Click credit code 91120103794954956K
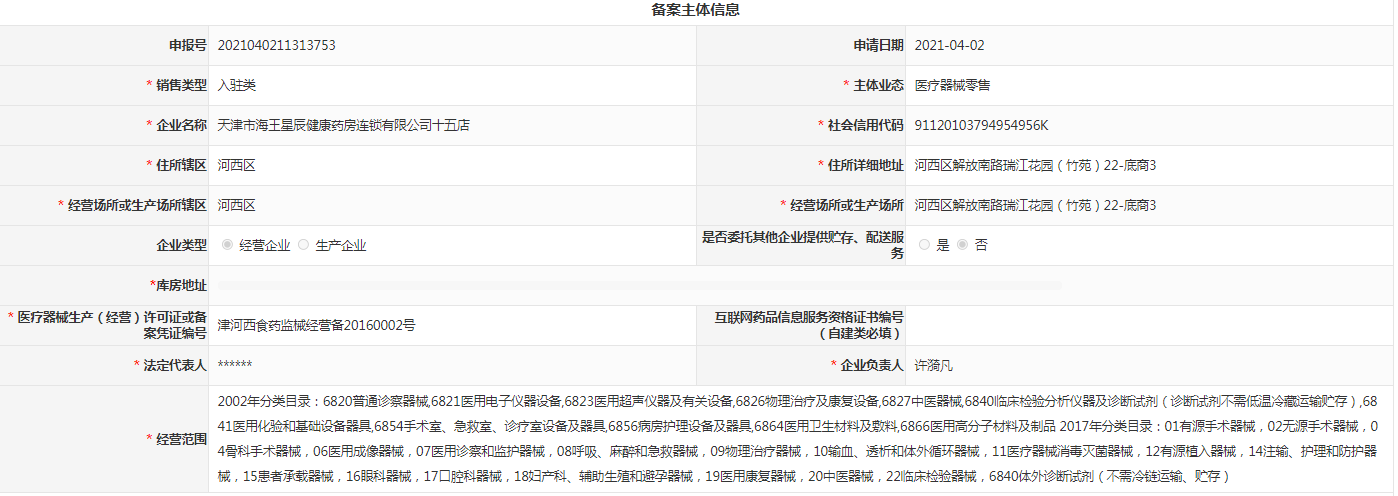This screenshot has height=496, width=1398. [x=982, y=126]
